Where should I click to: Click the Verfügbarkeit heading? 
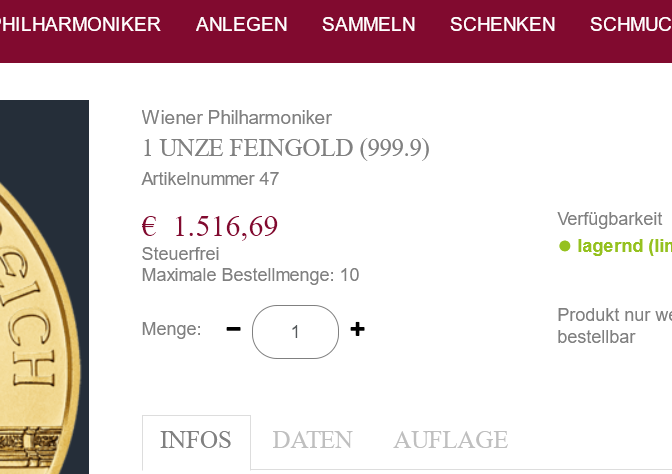click(610, 219)
